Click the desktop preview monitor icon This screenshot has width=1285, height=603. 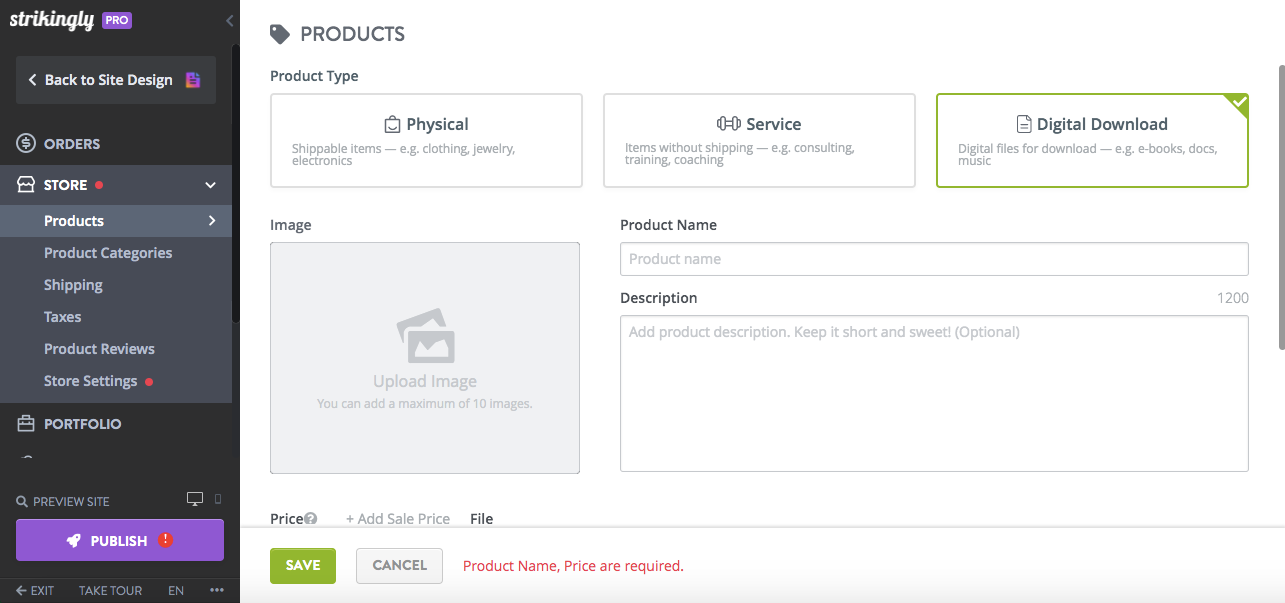tap(194, 498)
